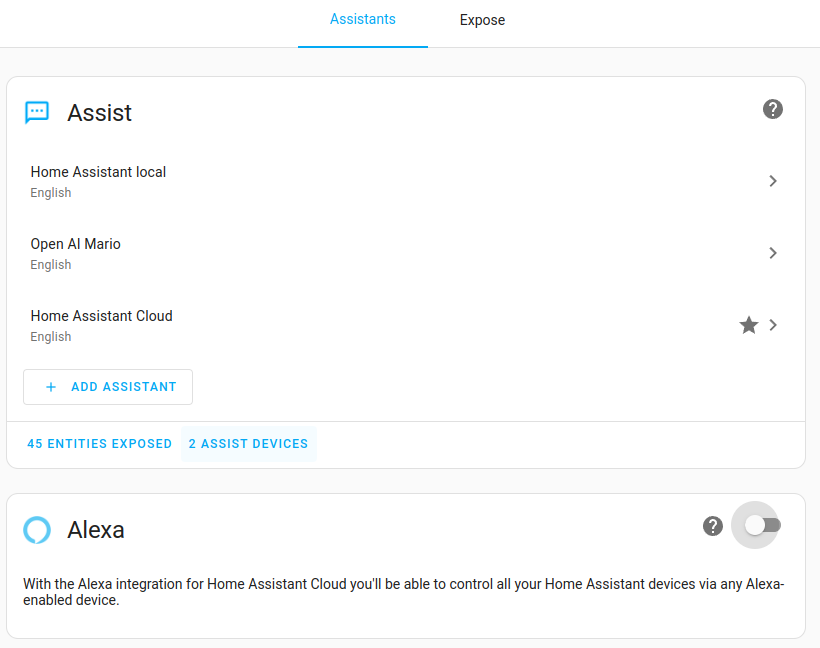View the 2 Assist Devices list
820x648 pixels.
(248, 444)
